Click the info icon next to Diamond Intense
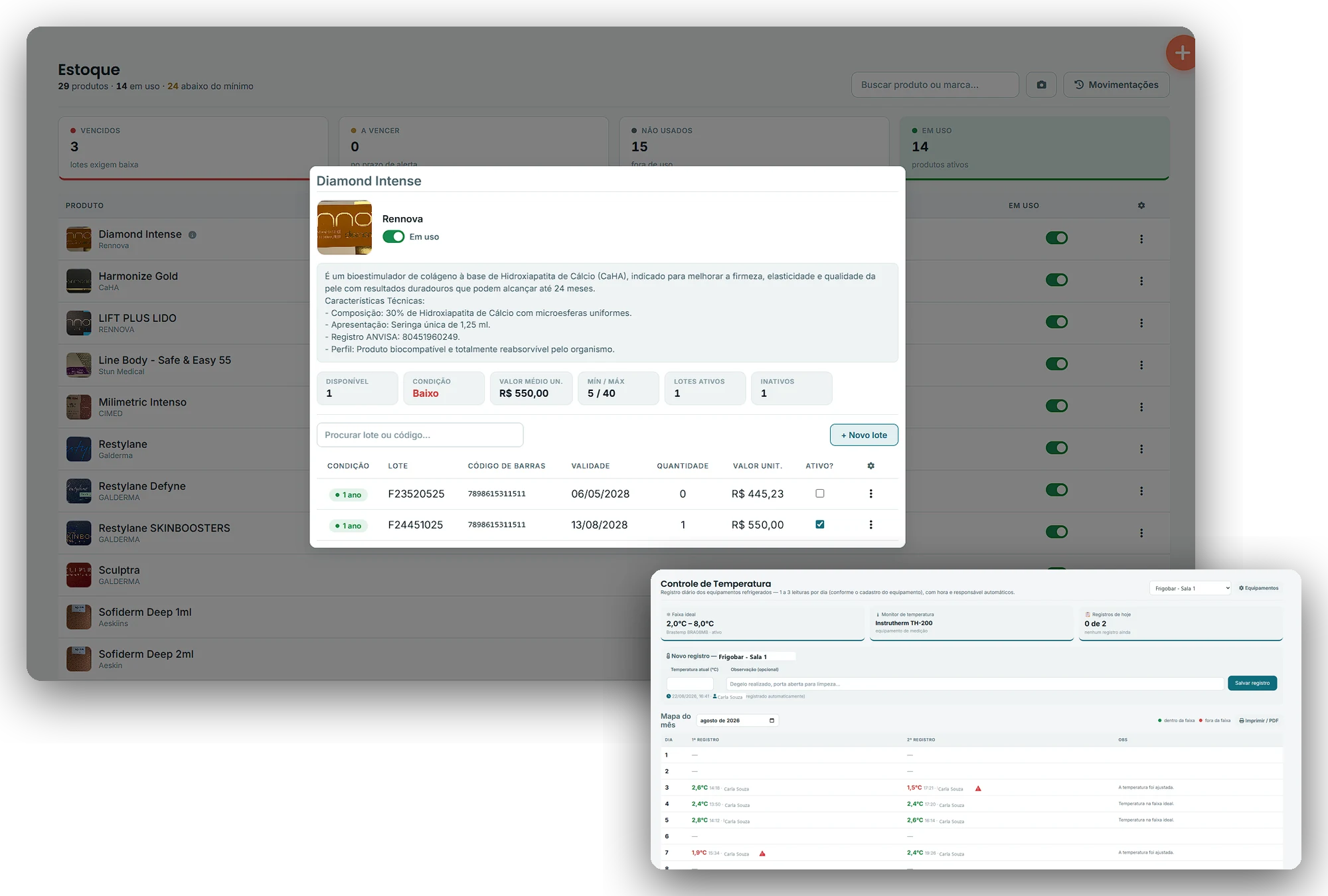Screen dimensions: 1328x896 [193, 235]
